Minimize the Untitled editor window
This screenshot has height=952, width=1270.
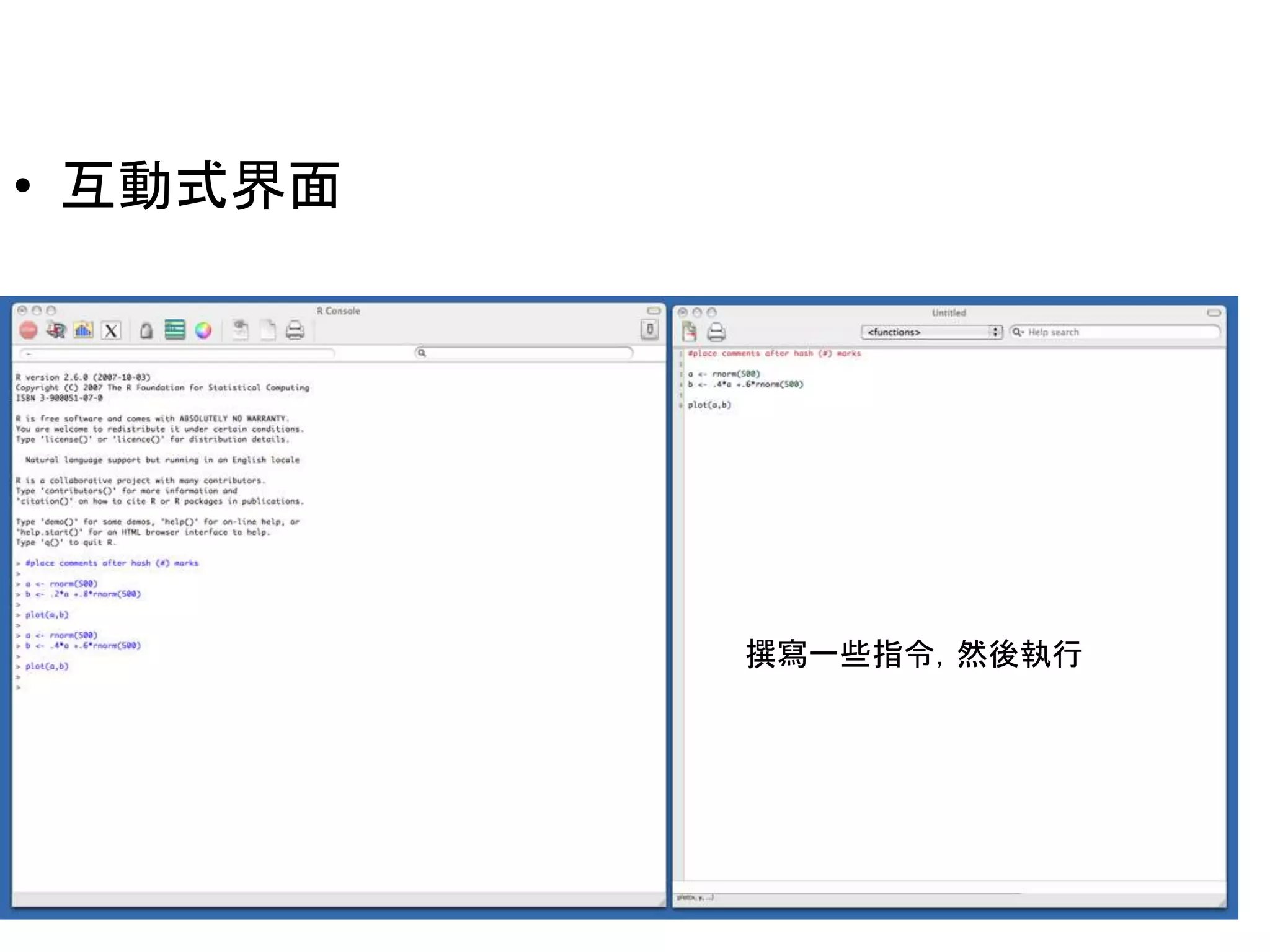click(x=697, y=312)
